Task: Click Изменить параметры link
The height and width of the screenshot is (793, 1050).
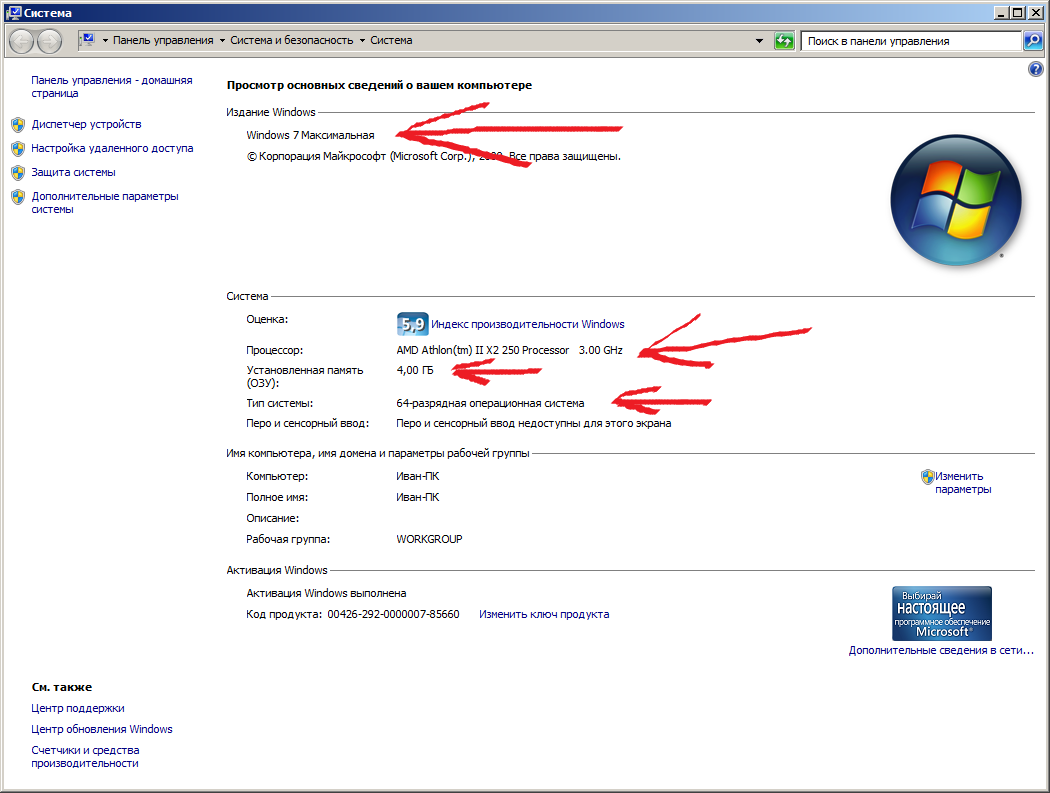Action: click(963, 483)
